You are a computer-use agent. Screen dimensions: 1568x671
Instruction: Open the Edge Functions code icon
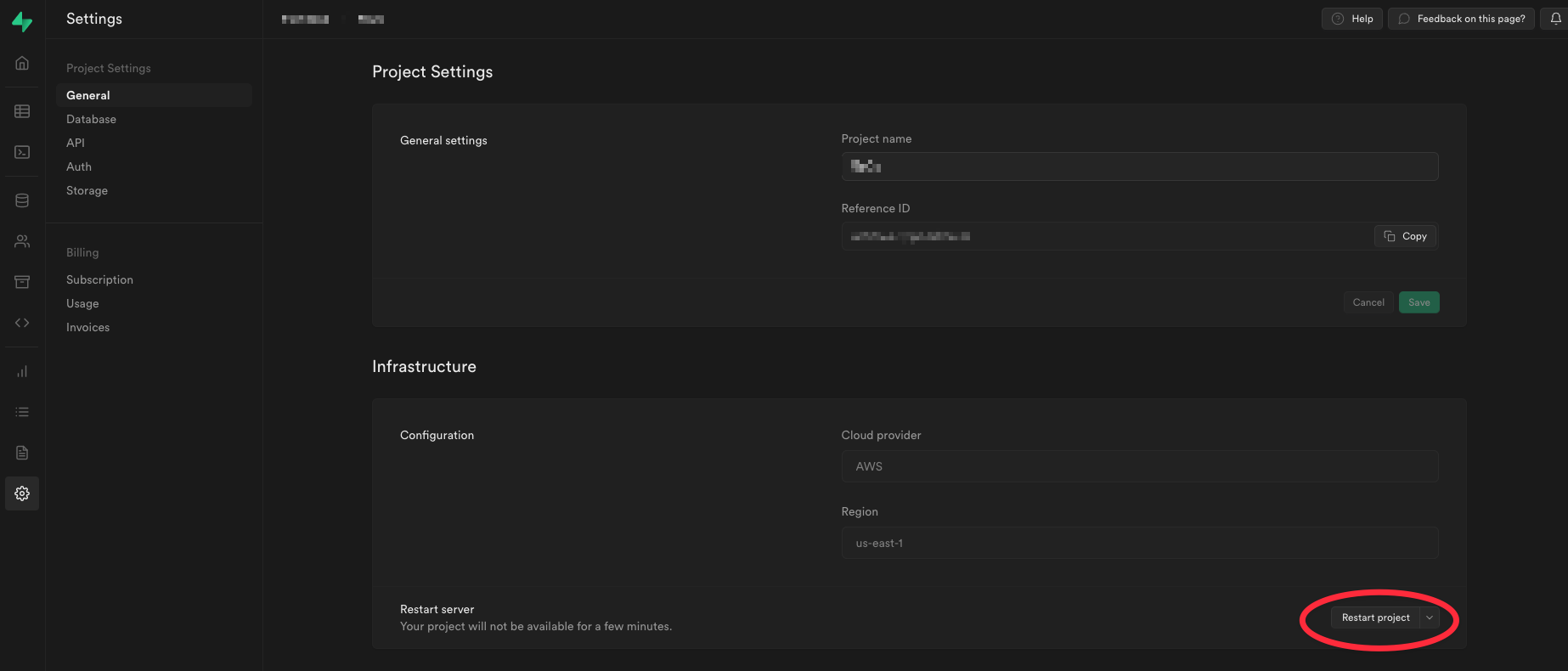coord(22,323)
